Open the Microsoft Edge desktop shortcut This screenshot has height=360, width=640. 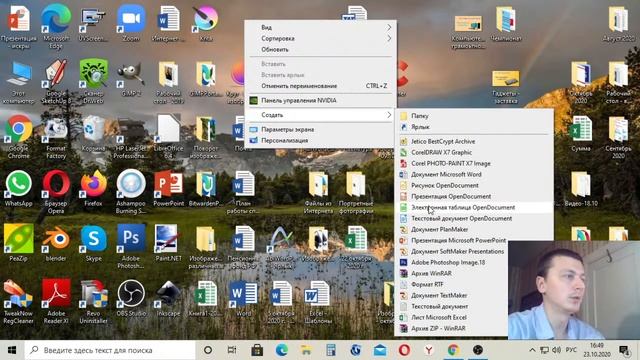coord(56,25)
